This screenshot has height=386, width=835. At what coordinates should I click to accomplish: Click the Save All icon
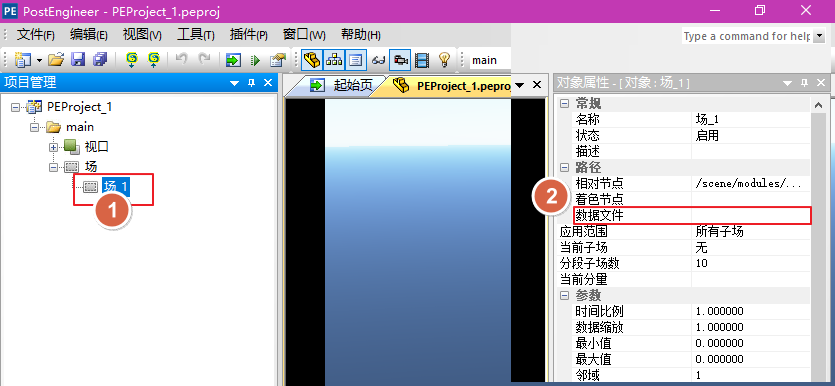pyautogui.click(x=100, y=60)
